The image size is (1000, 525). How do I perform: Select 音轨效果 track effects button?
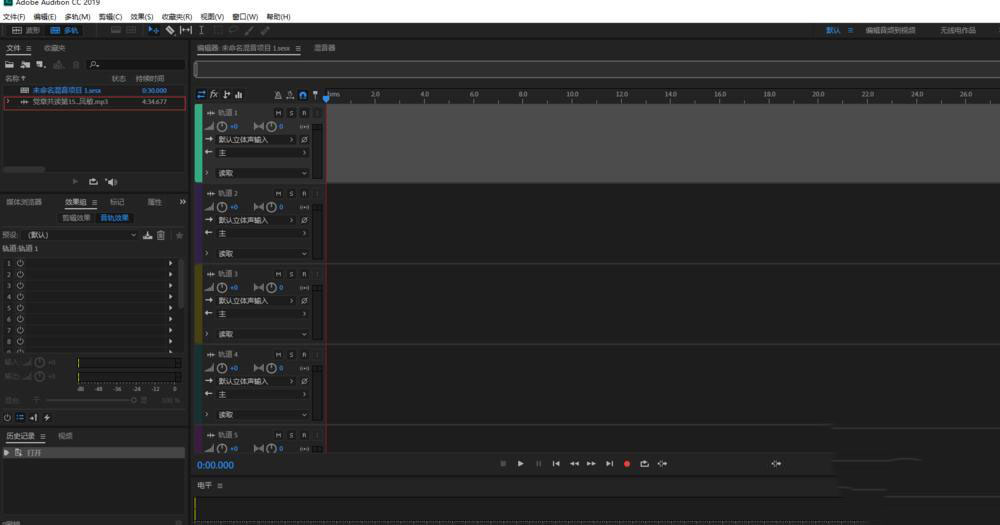coord(115,218)
